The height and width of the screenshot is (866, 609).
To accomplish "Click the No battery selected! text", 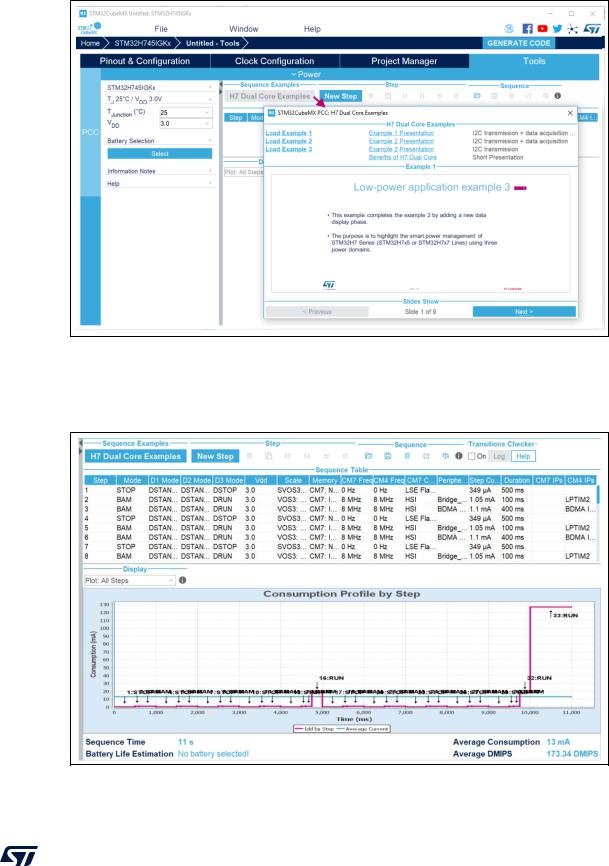I will (x=213, y=754).
